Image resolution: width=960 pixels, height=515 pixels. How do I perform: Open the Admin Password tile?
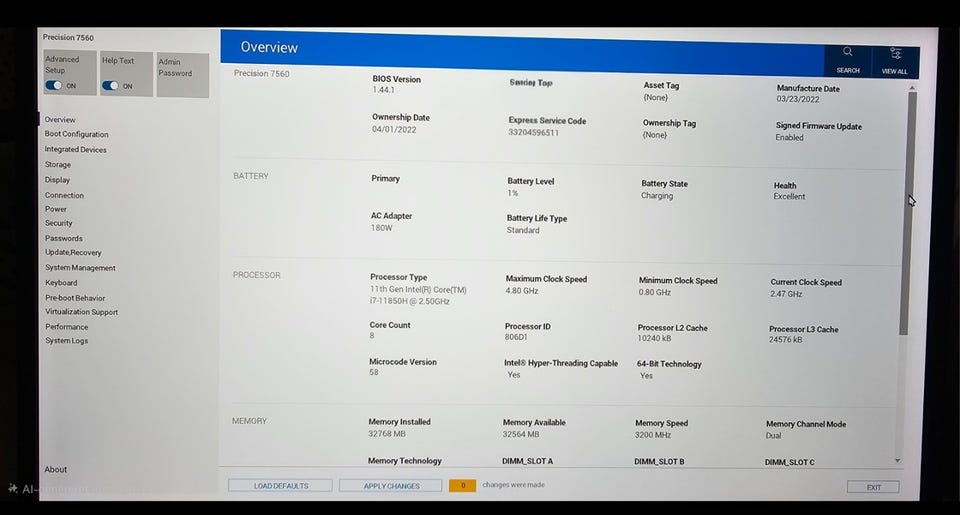(182, 75)
